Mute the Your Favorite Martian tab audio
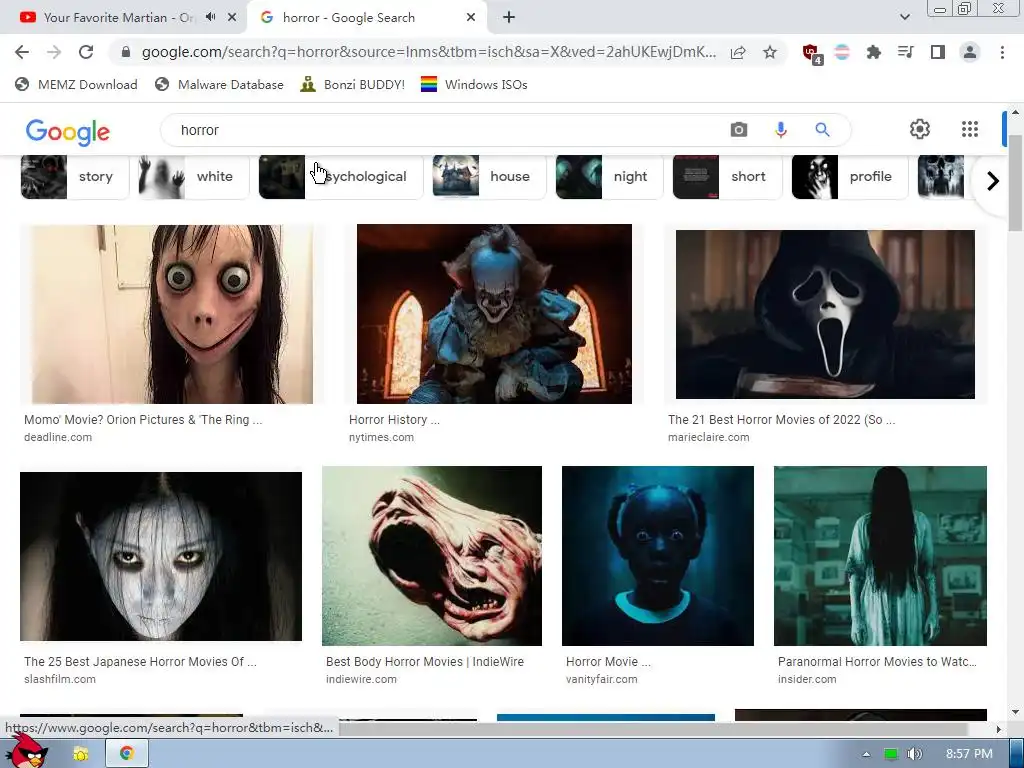The image size is (1024, 768). coord(210,17)
